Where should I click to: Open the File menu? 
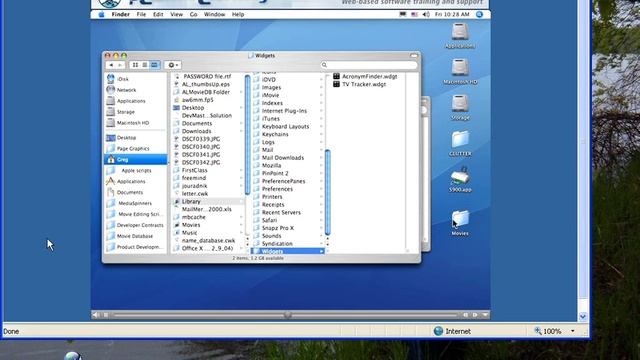(141, 14)
